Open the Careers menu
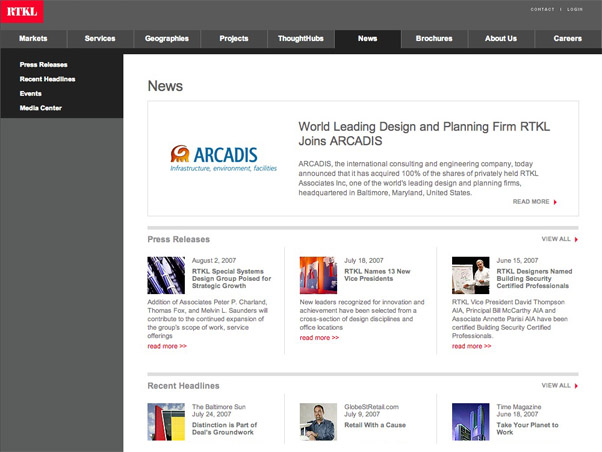Image resolution: width=602 pixels, height=452 pixels. coord(567,39)
